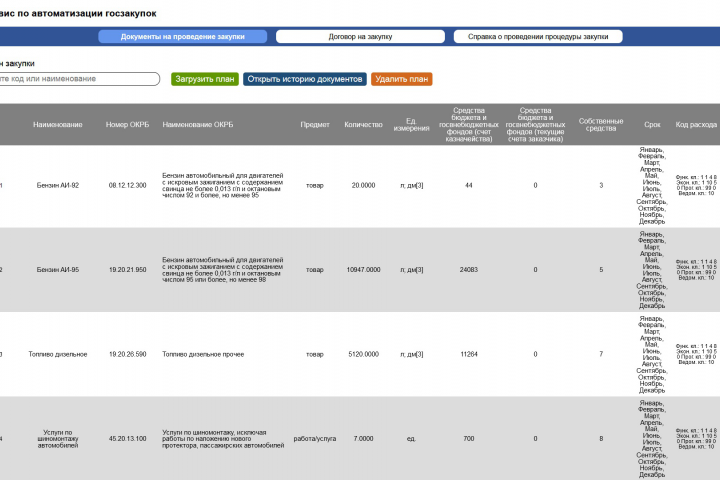Click the Ед. измерения column header
This screenshot has width=720, height=480.
[x=411, y=124]
